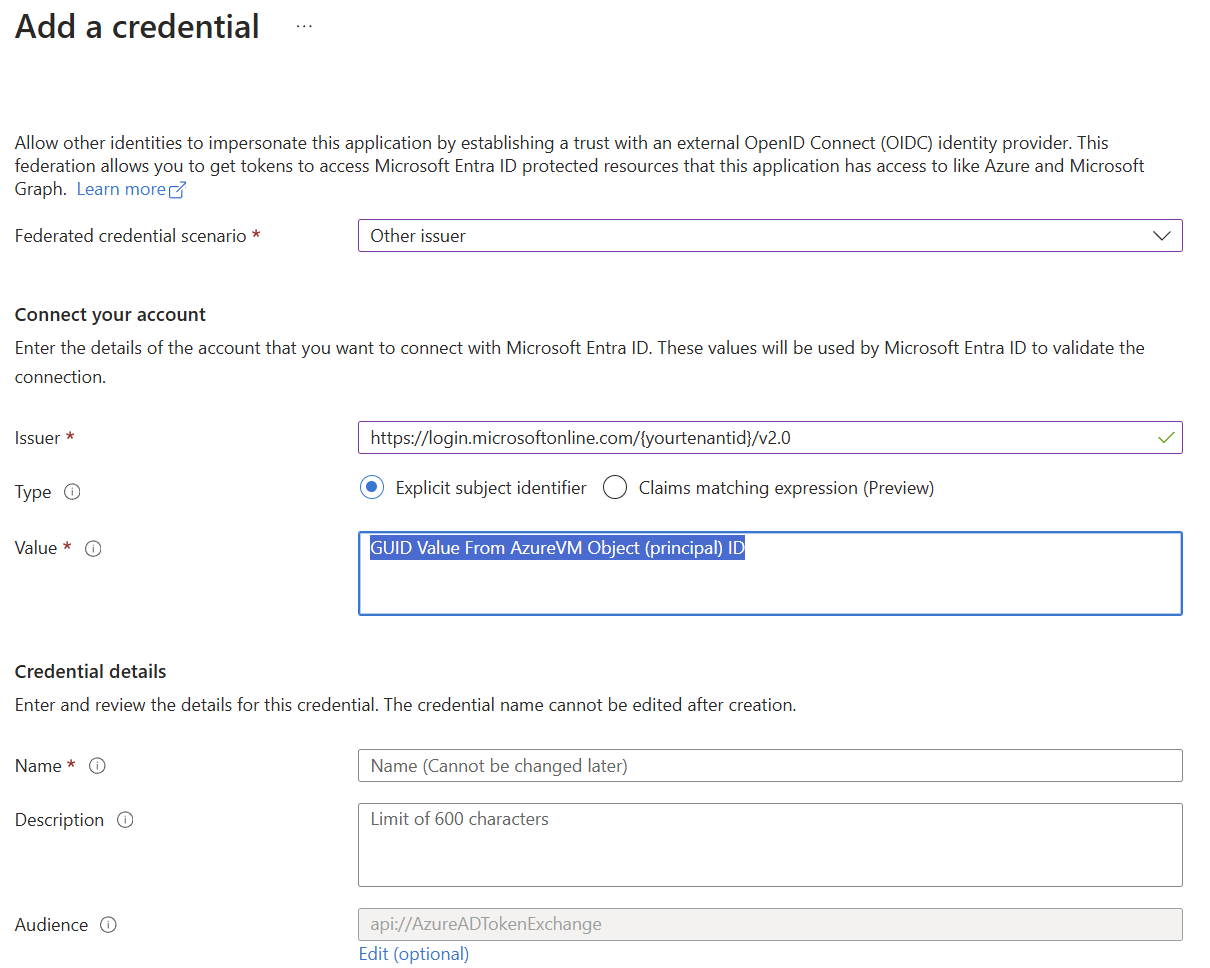The height and width of the screenshot is (968, 1210).
Task: Open the Federated credential scenario dropdown
Action: pyautogui.click(x=770, y=236)
